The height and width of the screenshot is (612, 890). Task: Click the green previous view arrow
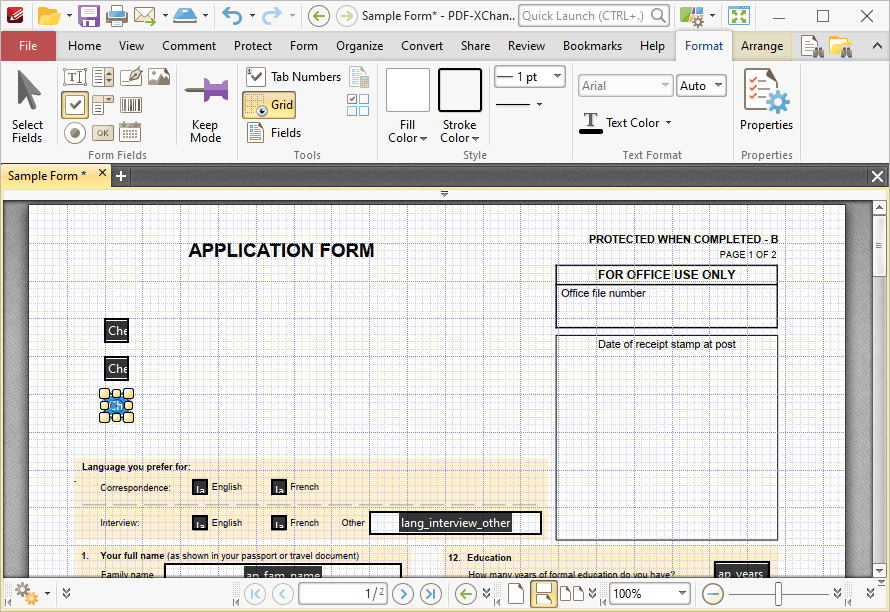tap(465, 594)
